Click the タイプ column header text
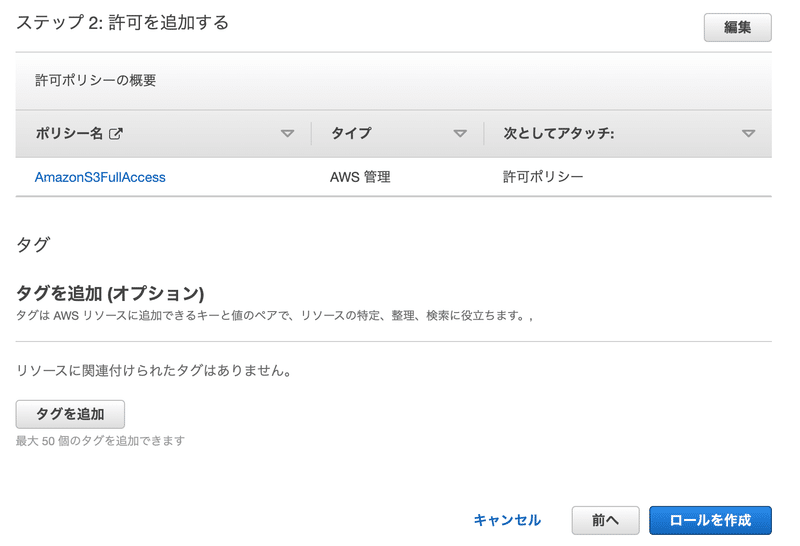800x546 pixels. (351, 133)
